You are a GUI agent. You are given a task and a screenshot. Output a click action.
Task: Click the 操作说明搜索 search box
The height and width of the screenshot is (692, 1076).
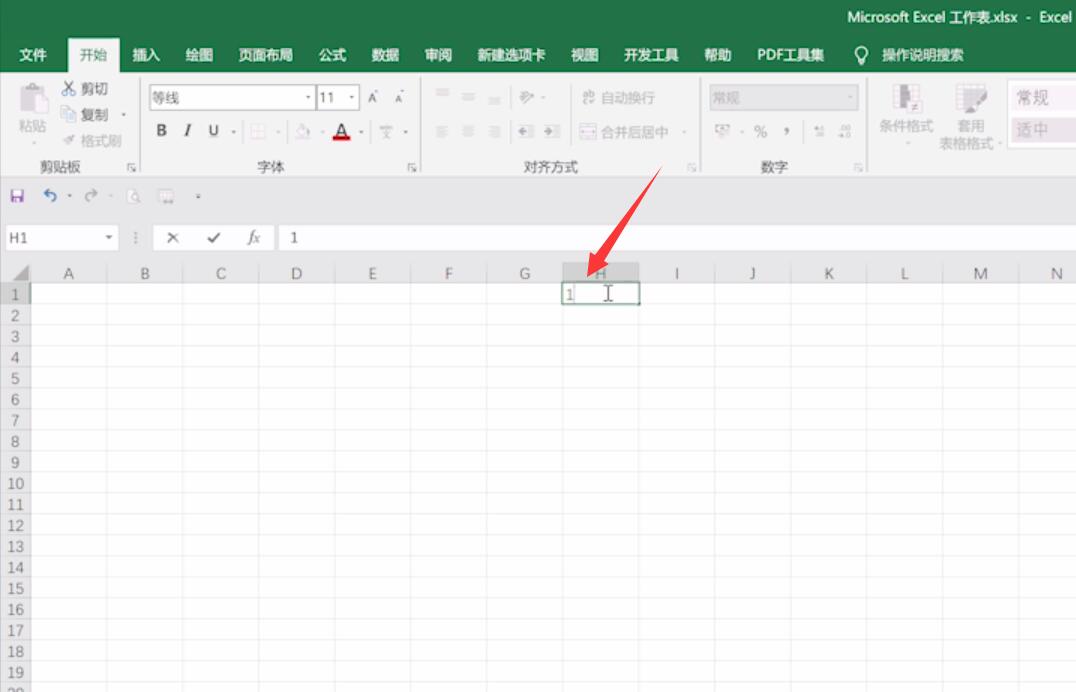922,55
